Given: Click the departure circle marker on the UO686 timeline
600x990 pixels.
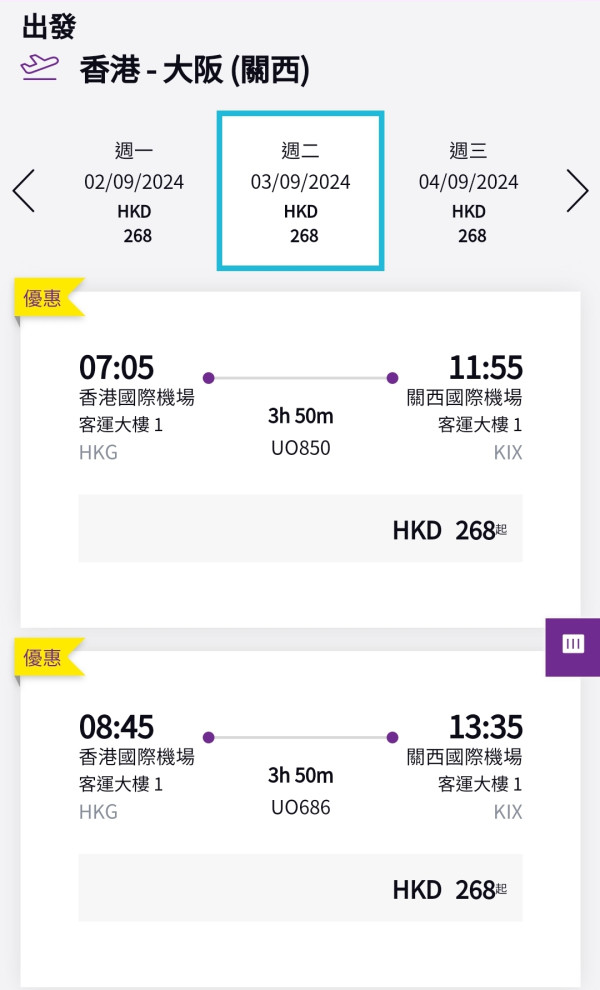Looking at the screenshot, I should [208, 737].
